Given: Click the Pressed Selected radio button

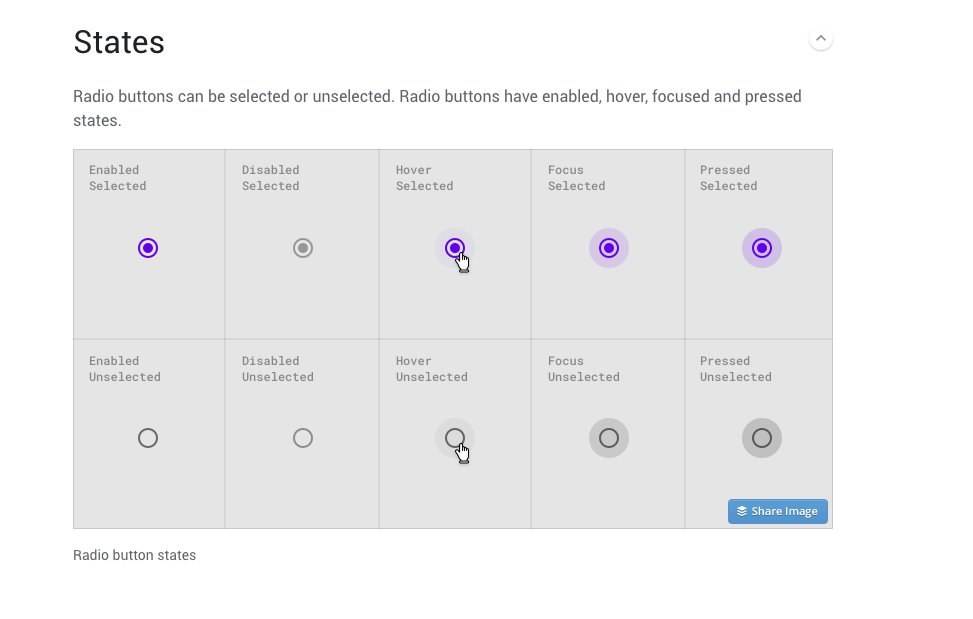Looking at the screenshot, I should [762, 248].
